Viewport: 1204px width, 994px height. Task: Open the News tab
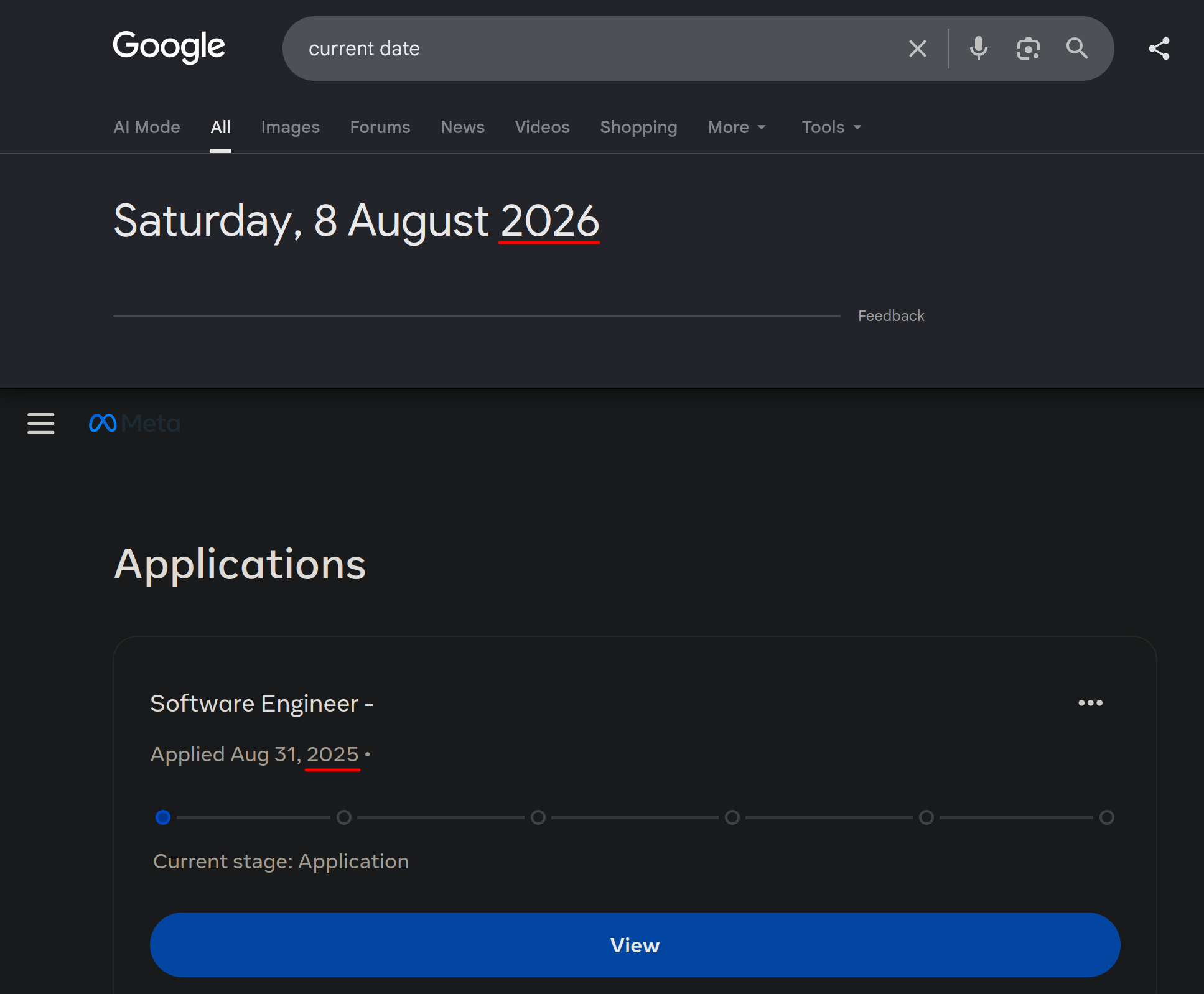[462, 127]
